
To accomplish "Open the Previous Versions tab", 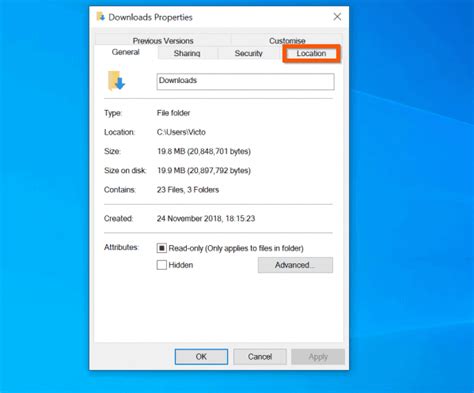I will tap(163, 41).
